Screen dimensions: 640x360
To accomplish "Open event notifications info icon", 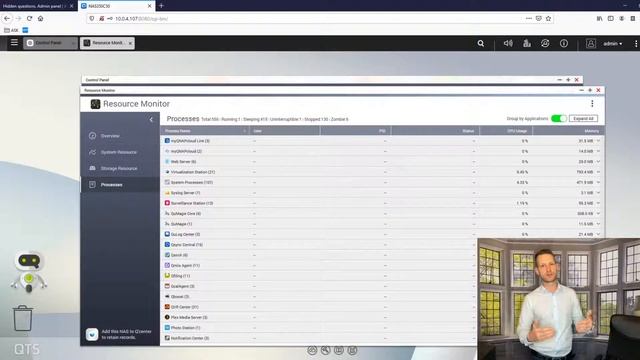I will point(564,43).
